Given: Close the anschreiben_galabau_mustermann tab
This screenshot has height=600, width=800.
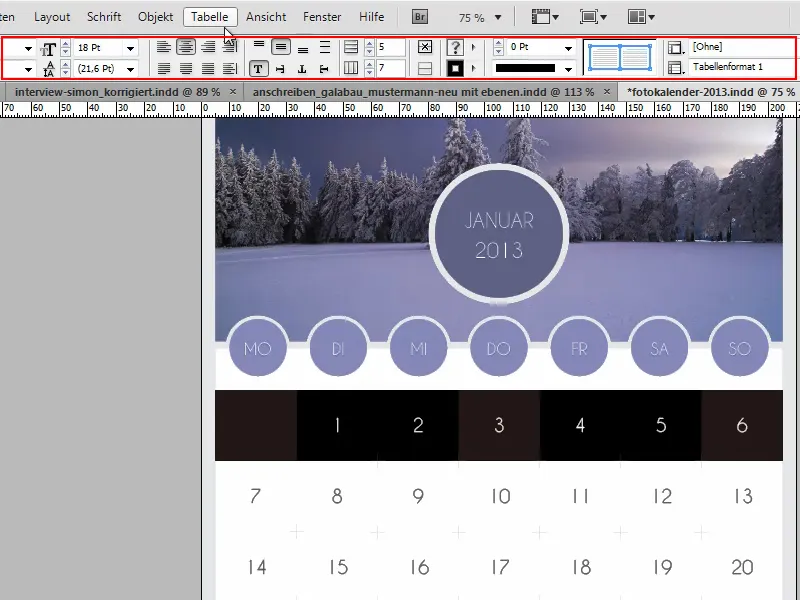Looking at the screenshot, I should pos(607,92).
